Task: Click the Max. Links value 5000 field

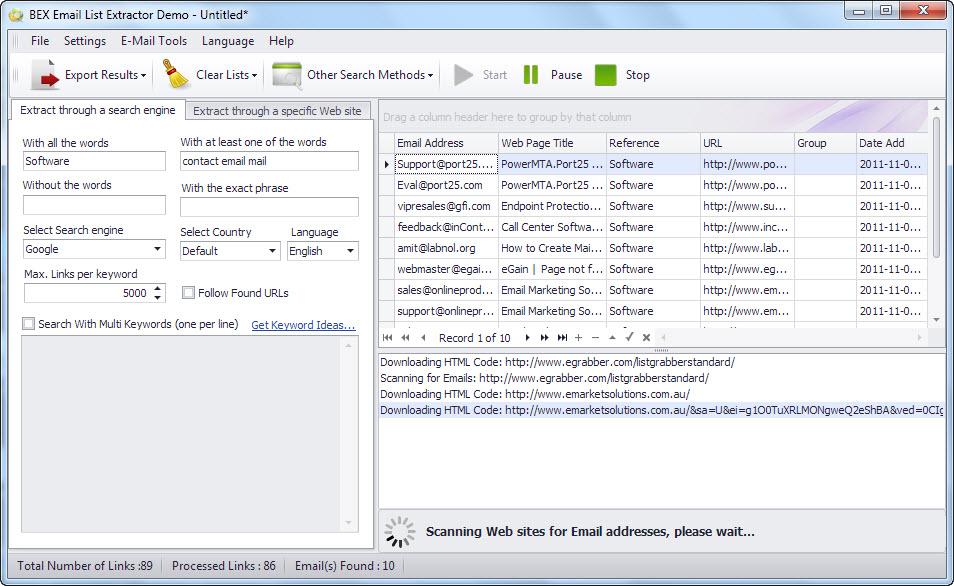Action: pos(88,293)
